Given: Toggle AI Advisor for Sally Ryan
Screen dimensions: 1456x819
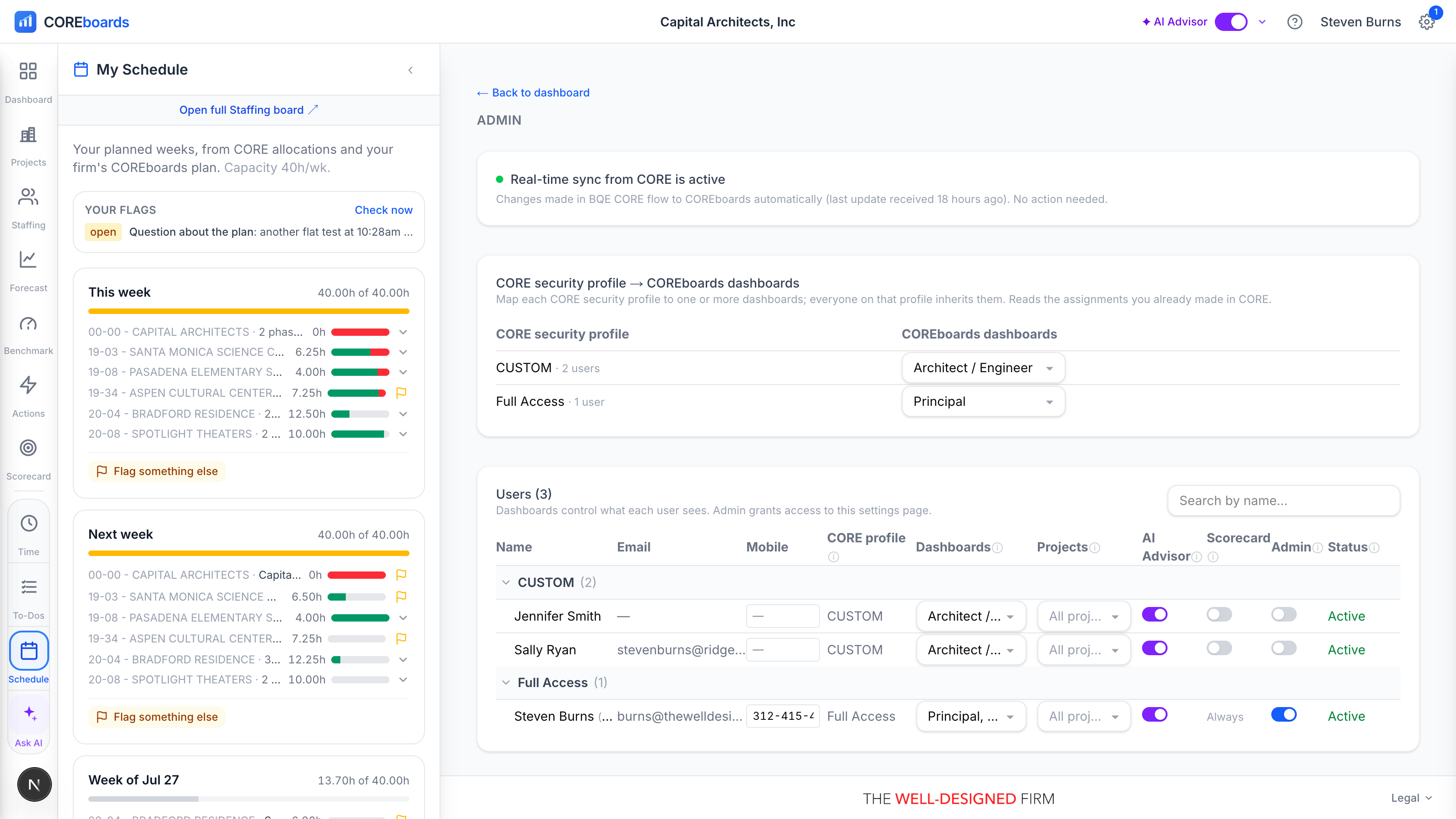Looking at the screenshot, I should point(1154,648).
